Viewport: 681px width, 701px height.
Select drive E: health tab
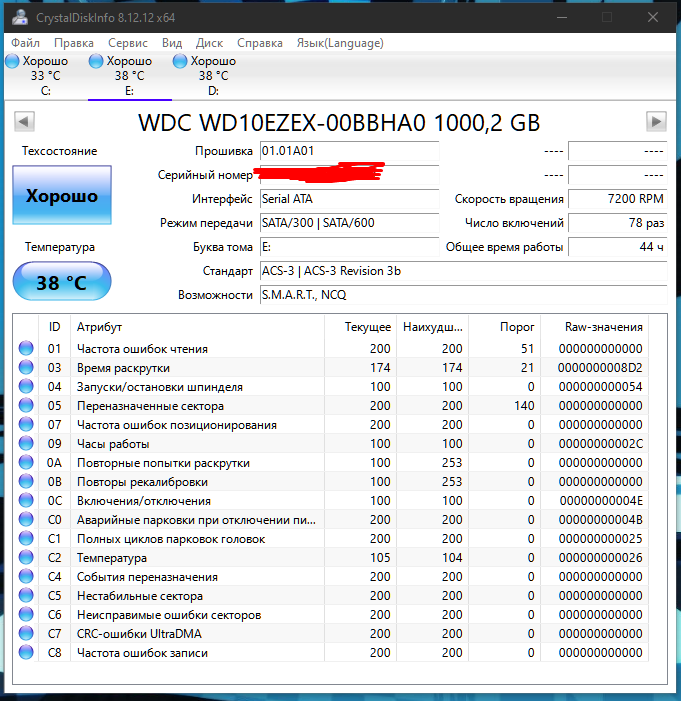[130, 76]
